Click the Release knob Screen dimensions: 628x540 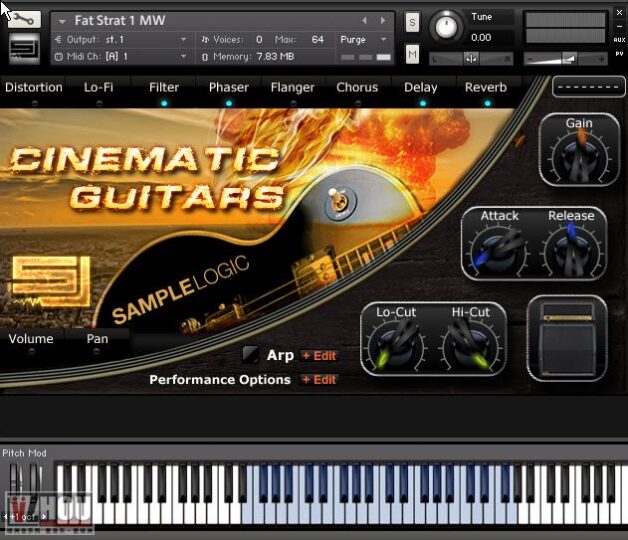click(x=570, y=249)
